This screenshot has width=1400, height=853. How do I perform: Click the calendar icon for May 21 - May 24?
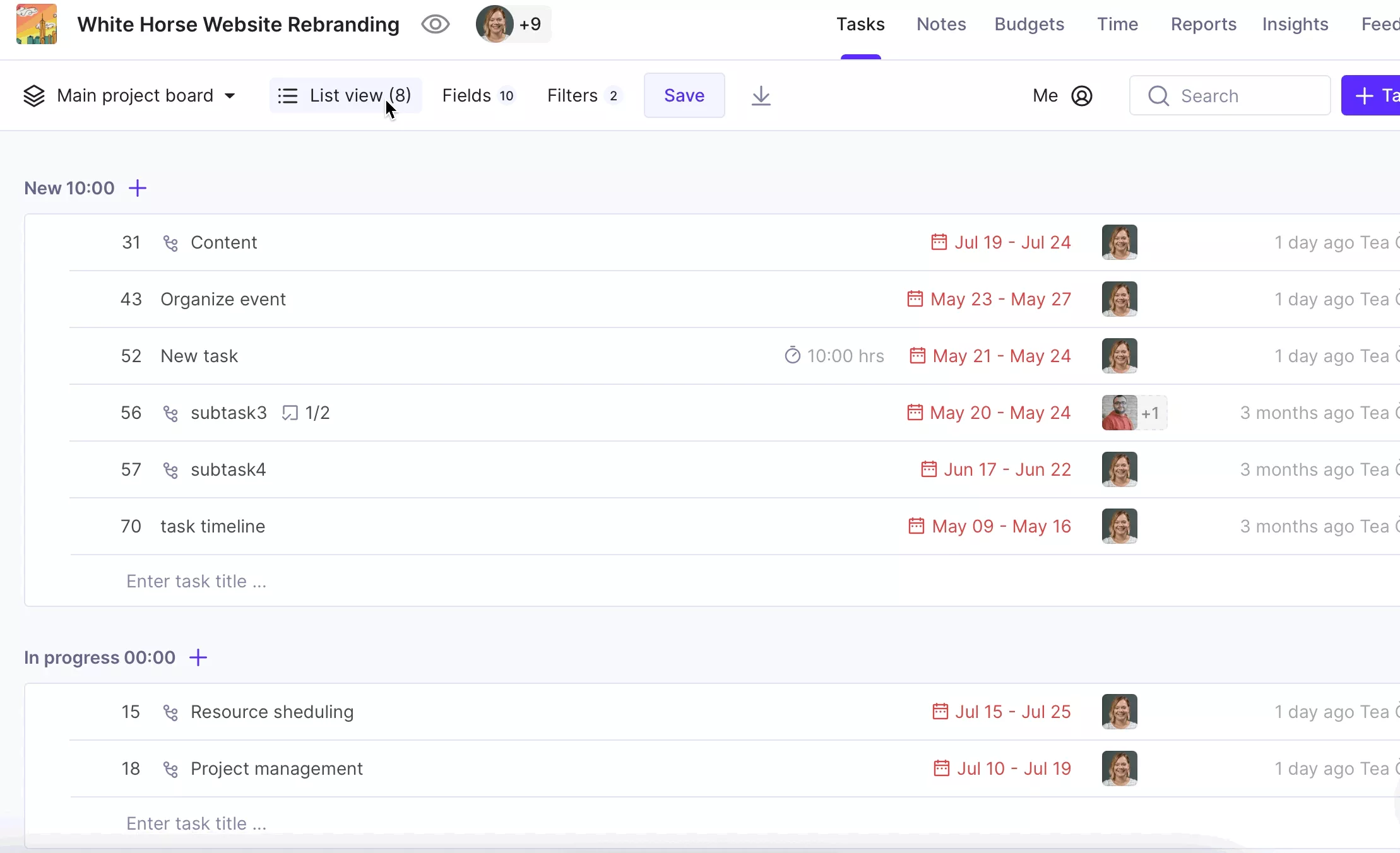click(917, 356)
